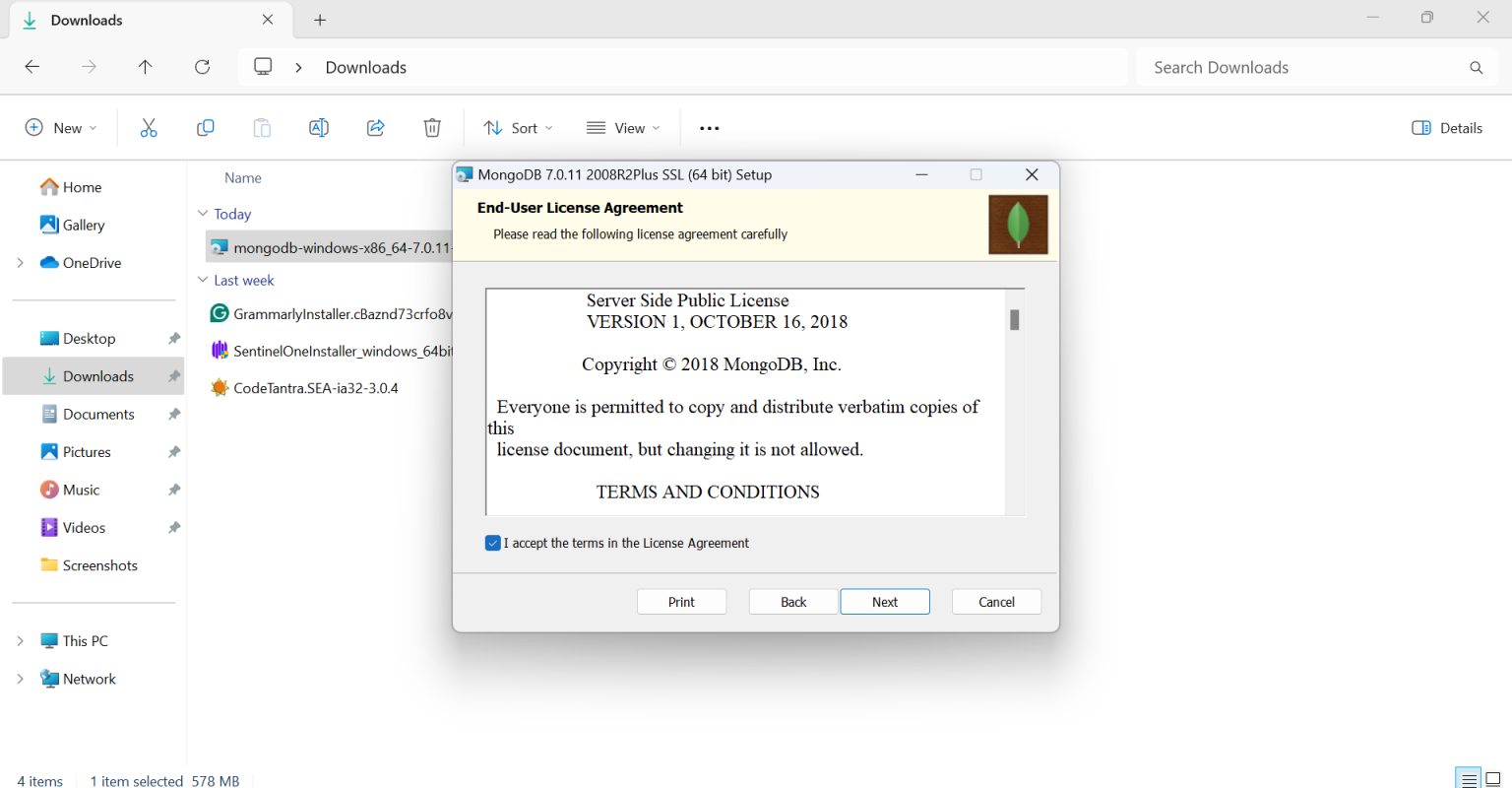The width and height of the screenshot is (1512, 788).
Task: Open Documents in the sidebar
Action: (x=98, y=415)
